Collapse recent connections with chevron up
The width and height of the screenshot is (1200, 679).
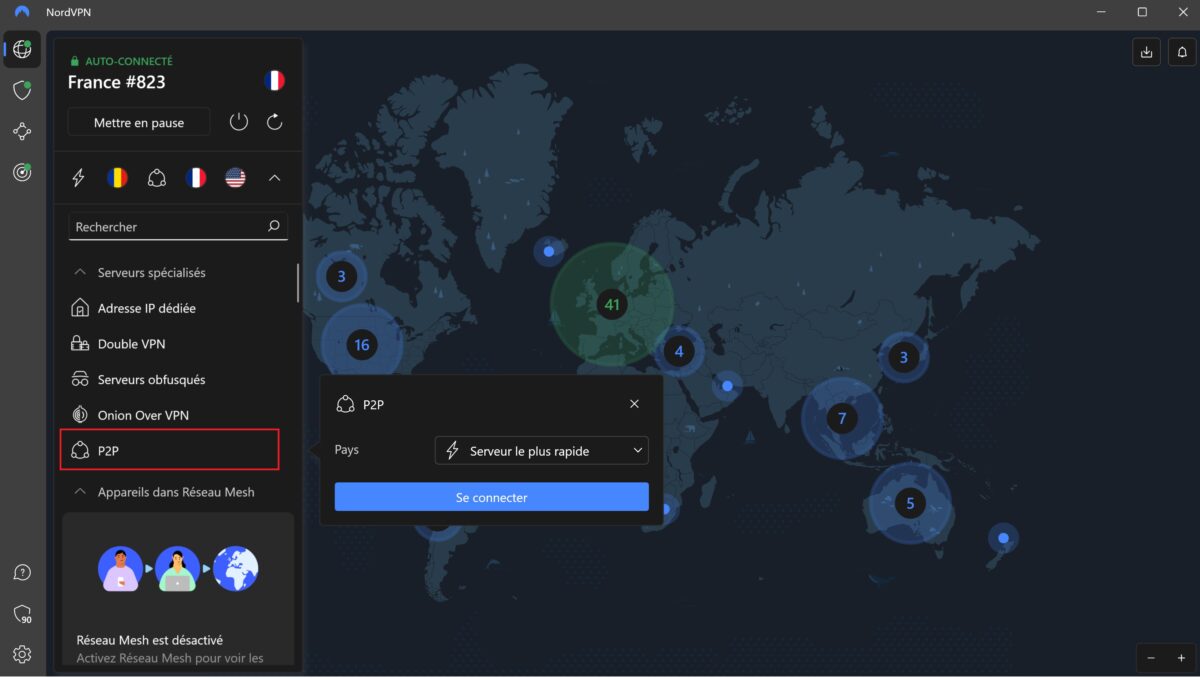pos(274,178)
